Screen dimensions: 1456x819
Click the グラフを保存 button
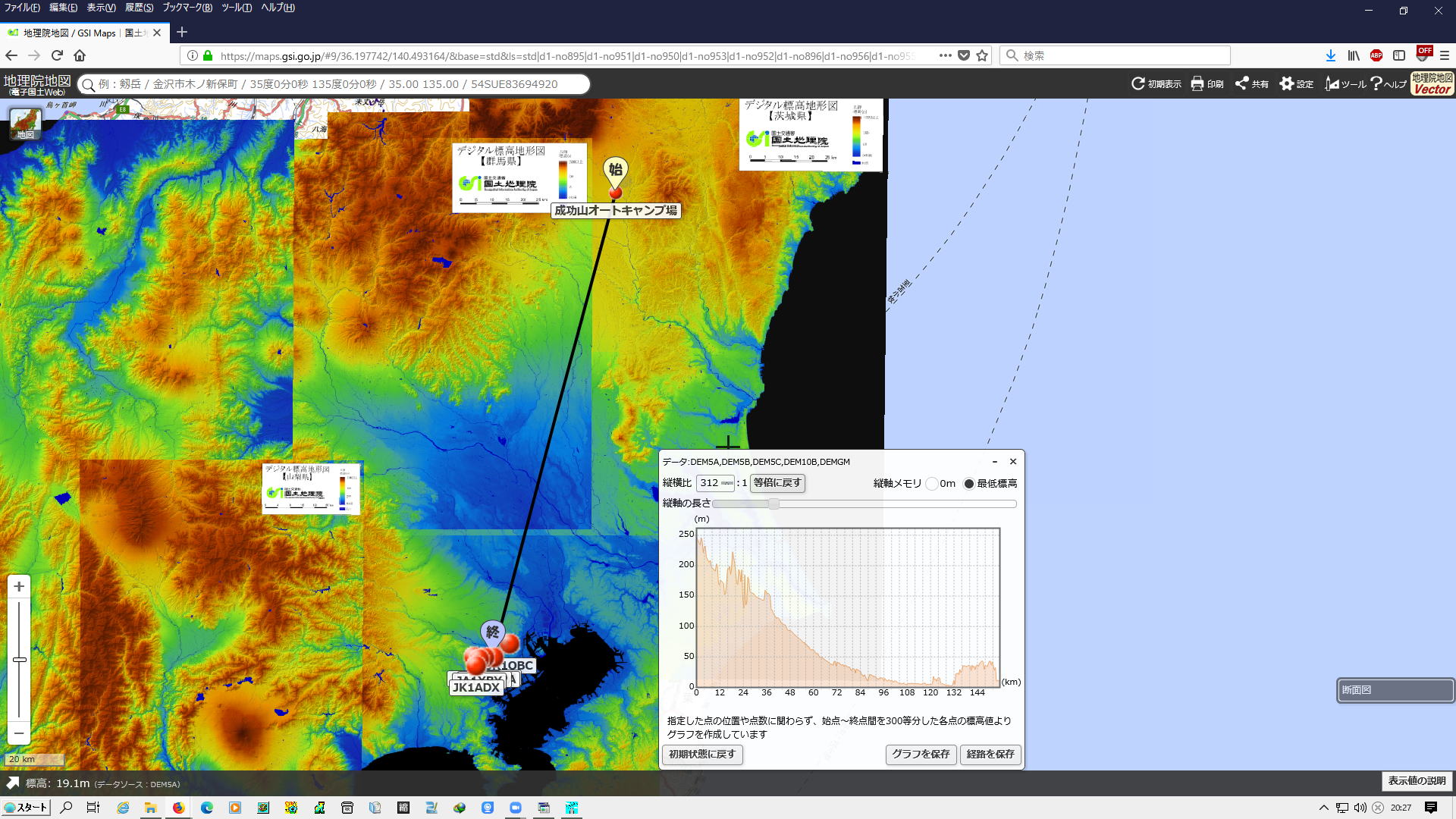tap(921, 755)
